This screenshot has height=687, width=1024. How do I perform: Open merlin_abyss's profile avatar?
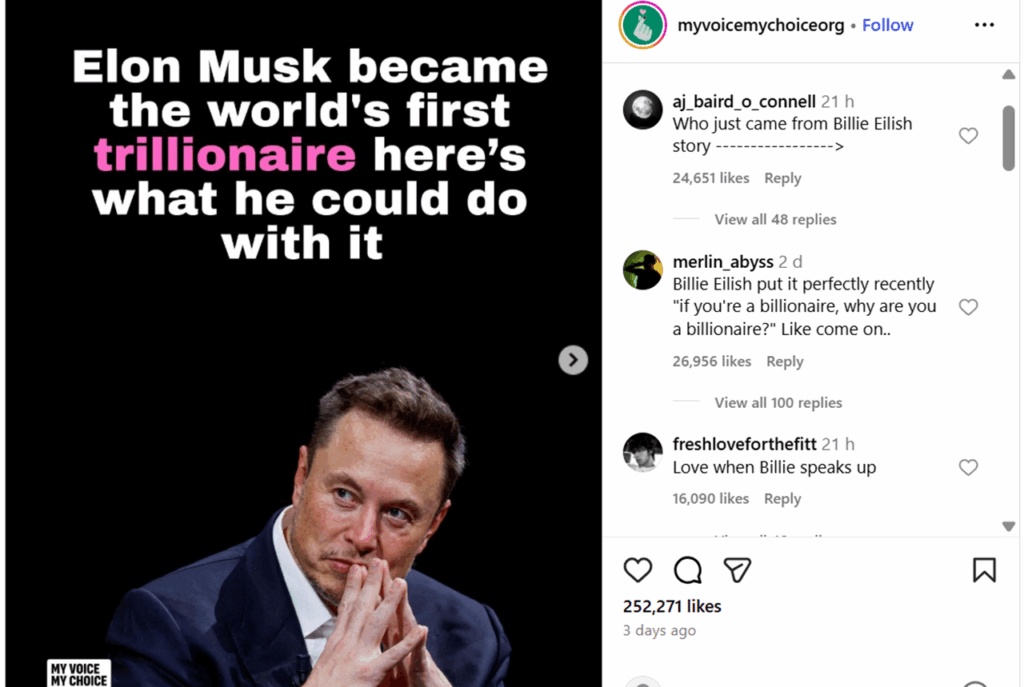point(643,270)
